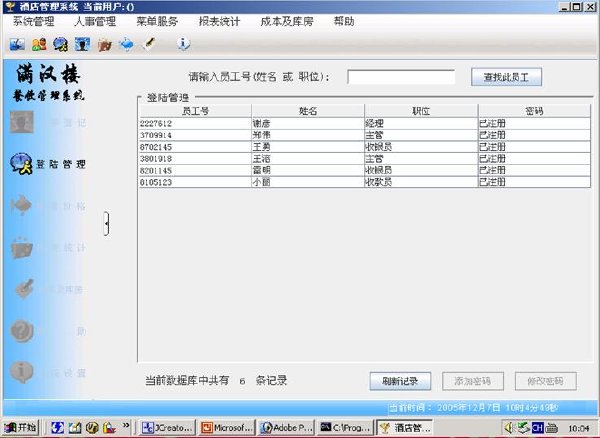The width and height of the screenshot is (600, 438).
Task: Click the 修改密码 button
Action: [545, 381]
